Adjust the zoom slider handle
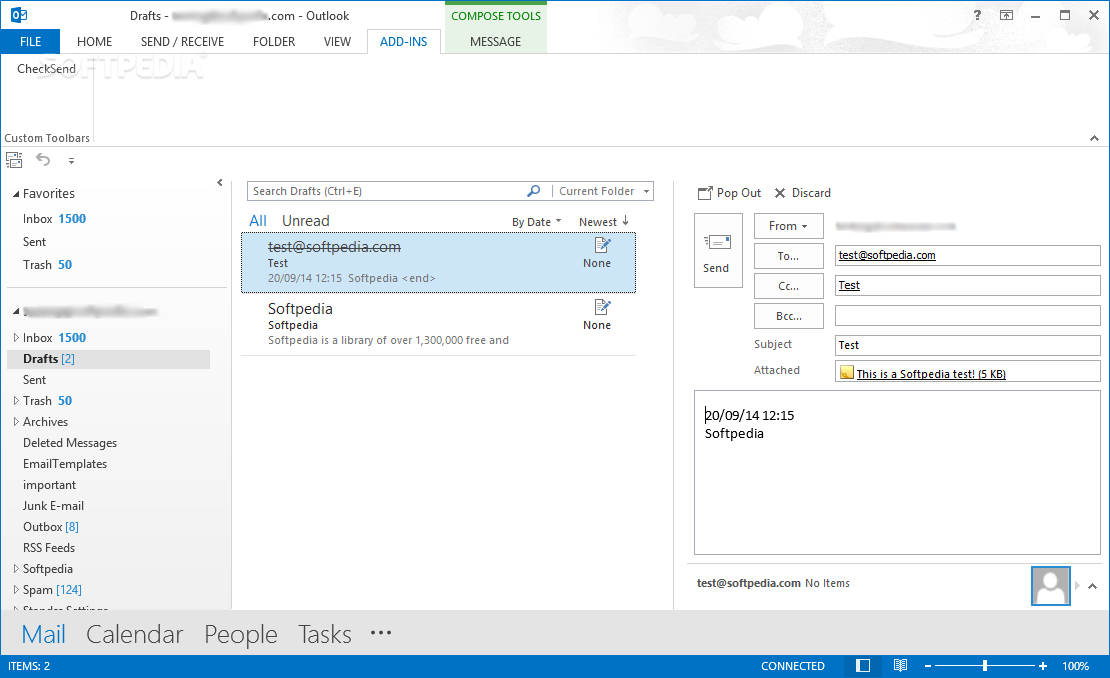The height and width of the screenshot is (678, 1110). (985, 666)
